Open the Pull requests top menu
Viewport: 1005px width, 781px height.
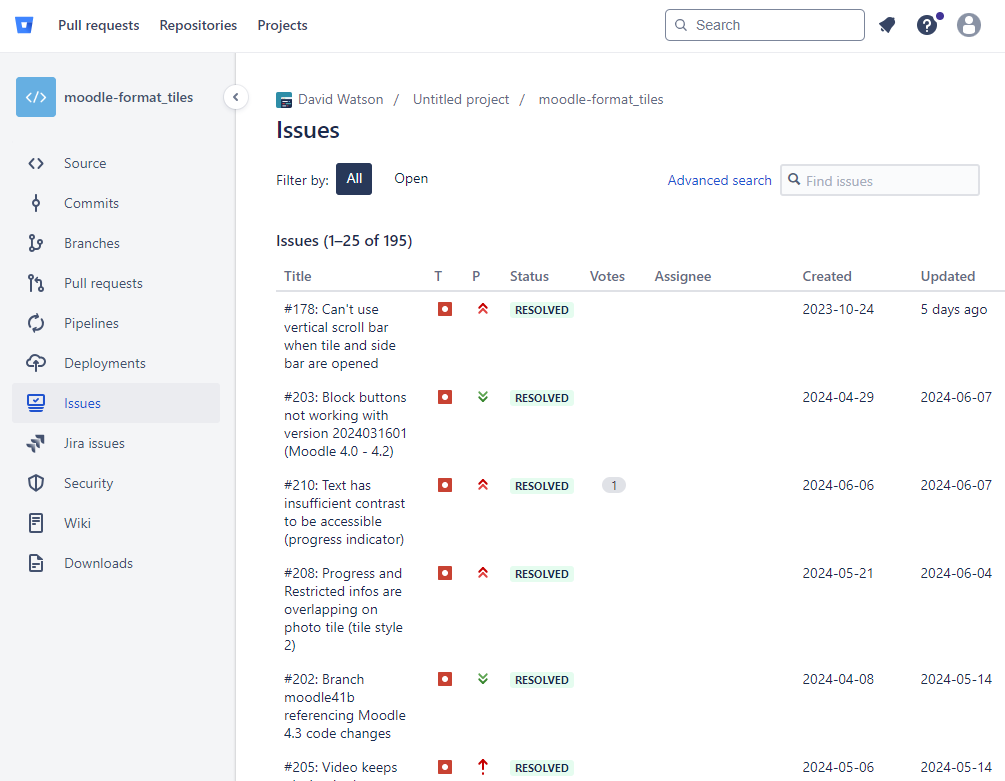point(99,25)
